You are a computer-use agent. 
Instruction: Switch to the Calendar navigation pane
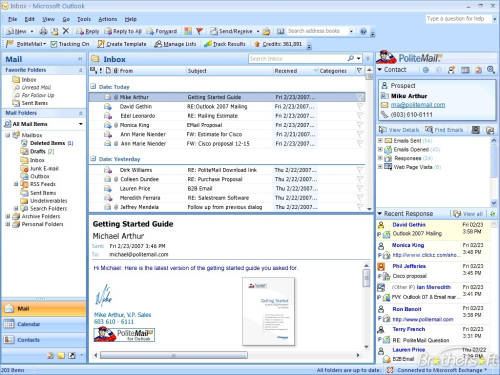[43, 324]
